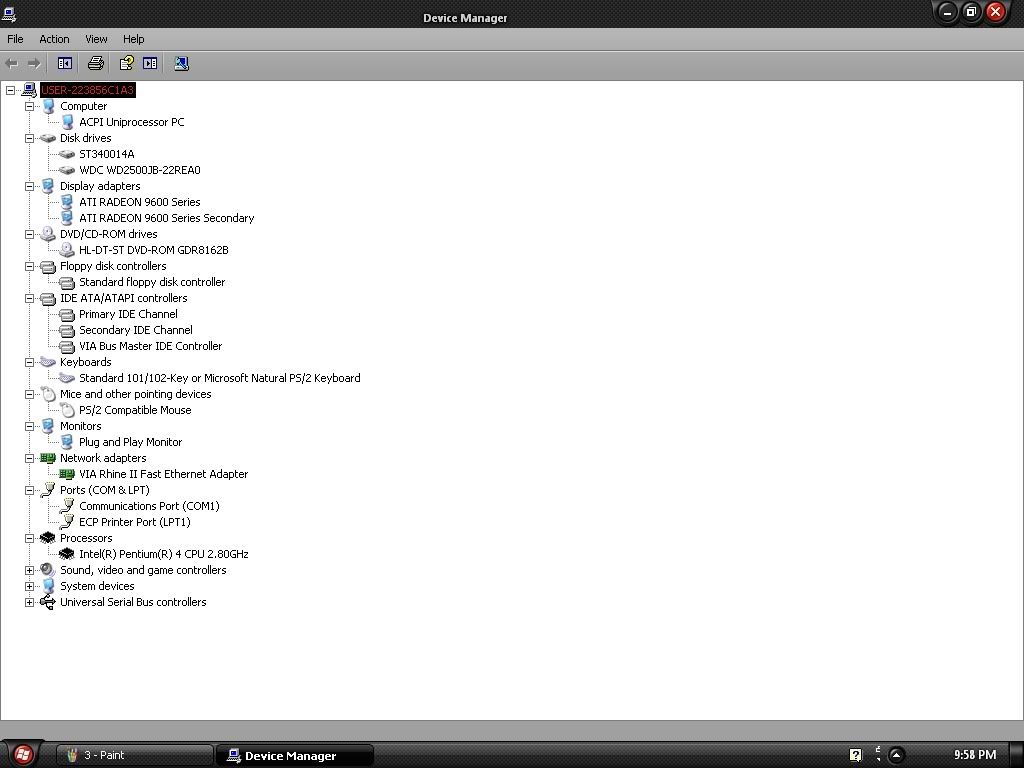Select Floppy disk controllers category label
Screen dimensions: 1024x768
point(113,266)
